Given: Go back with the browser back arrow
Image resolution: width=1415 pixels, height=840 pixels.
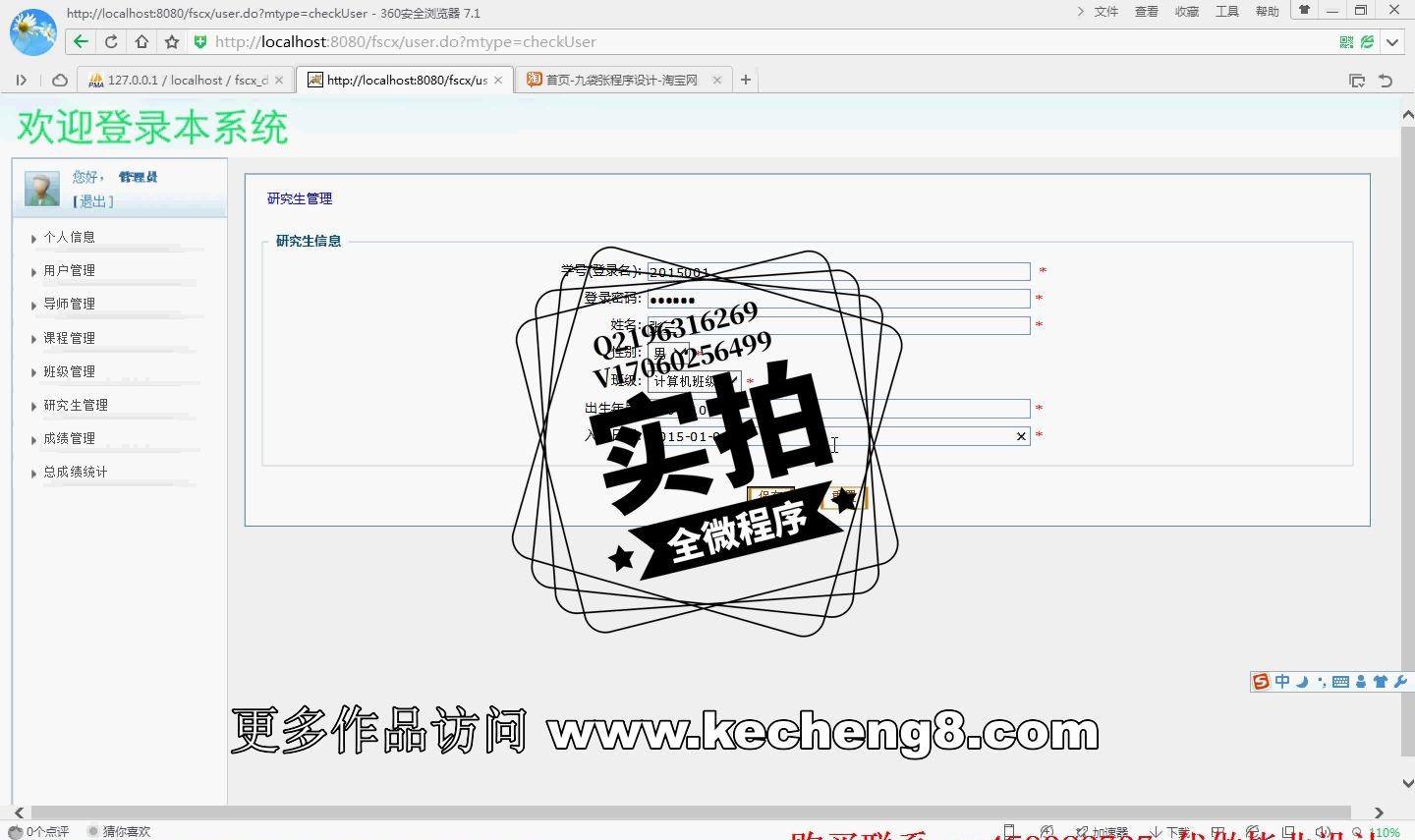Looking at the screenshot, I should [x=82, y=41].
